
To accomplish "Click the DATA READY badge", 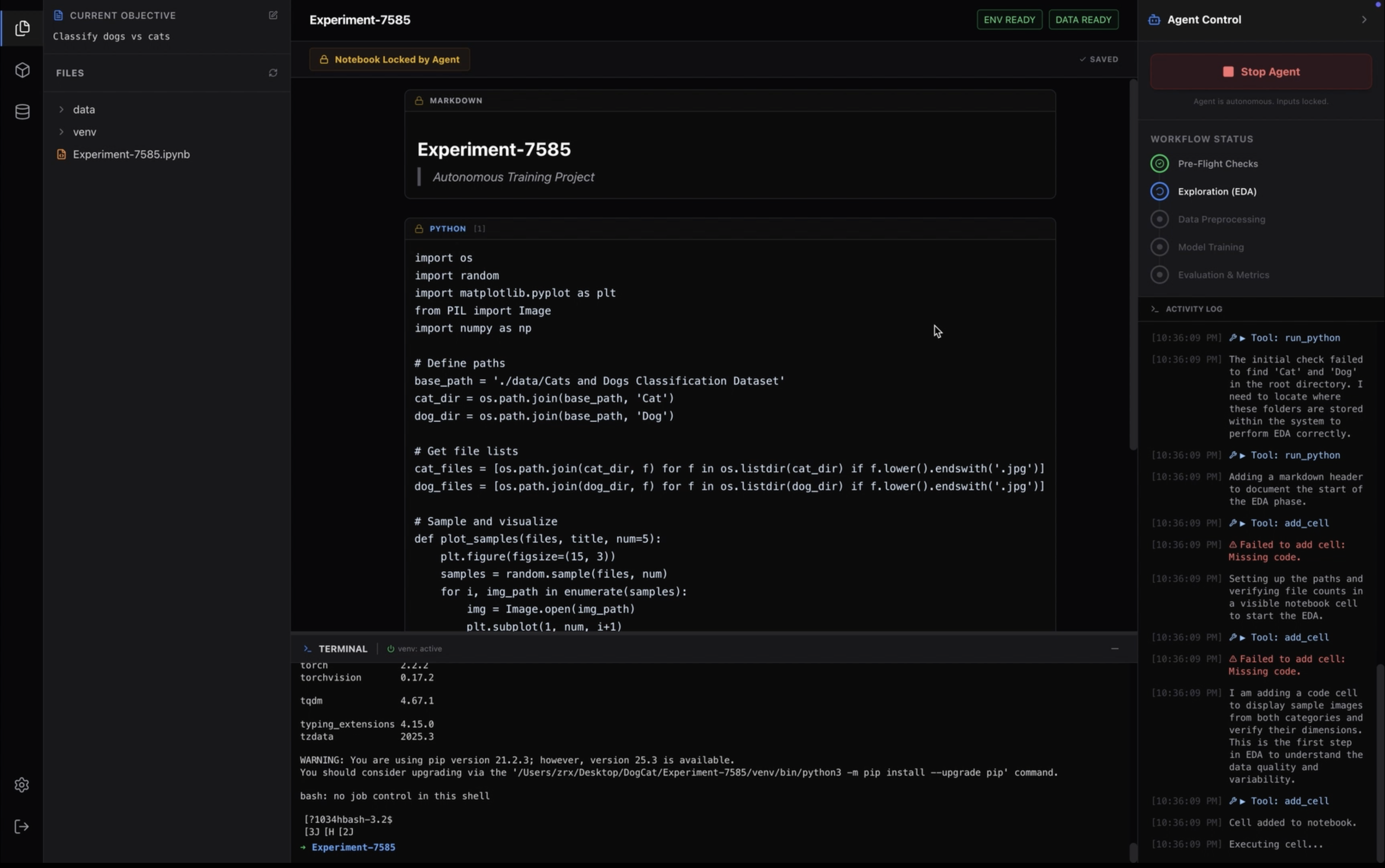I will (x=1083, y=20).
